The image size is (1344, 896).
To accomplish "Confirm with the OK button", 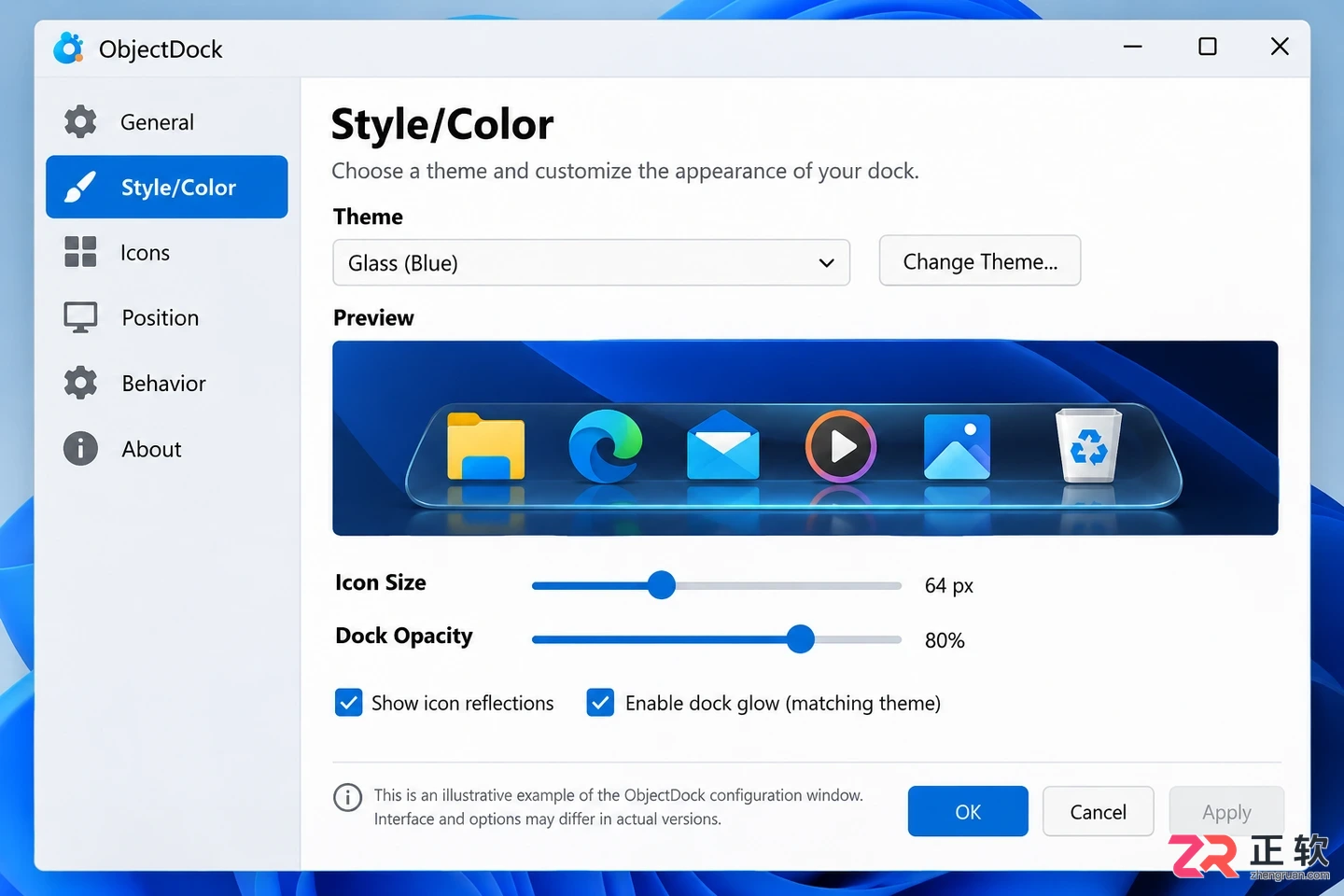I will pyautogui.click(x=968, y=811).
